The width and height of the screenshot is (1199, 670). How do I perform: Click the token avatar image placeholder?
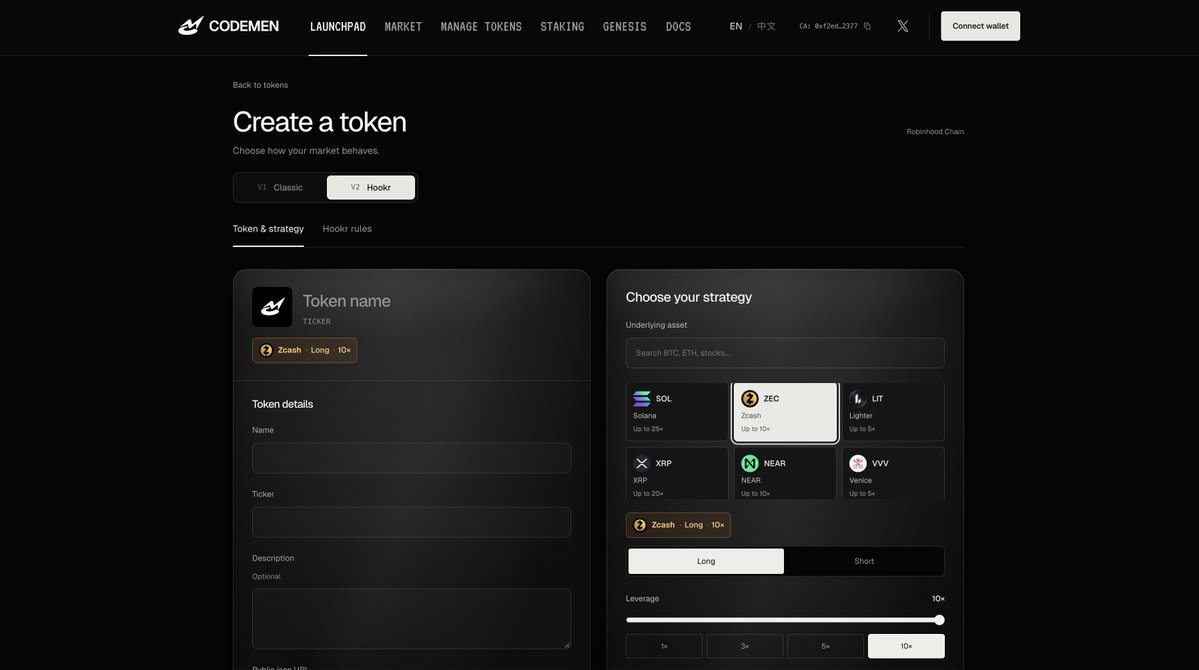pyautogui.click(x=271, y=307)
